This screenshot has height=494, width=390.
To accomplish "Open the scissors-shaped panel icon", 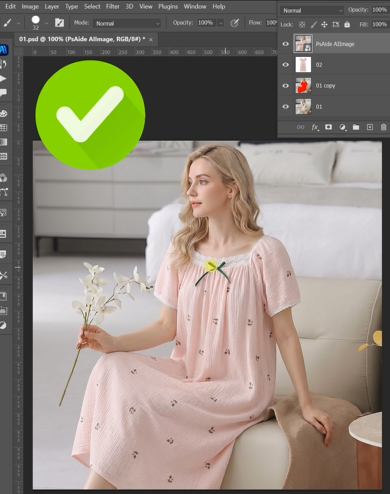I will 3,275.
